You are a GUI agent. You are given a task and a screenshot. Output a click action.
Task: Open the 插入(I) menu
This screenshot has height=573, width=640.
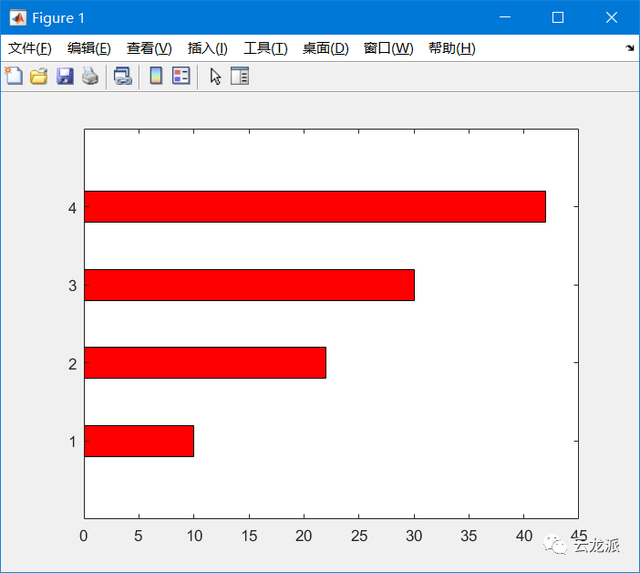point(207,48)
